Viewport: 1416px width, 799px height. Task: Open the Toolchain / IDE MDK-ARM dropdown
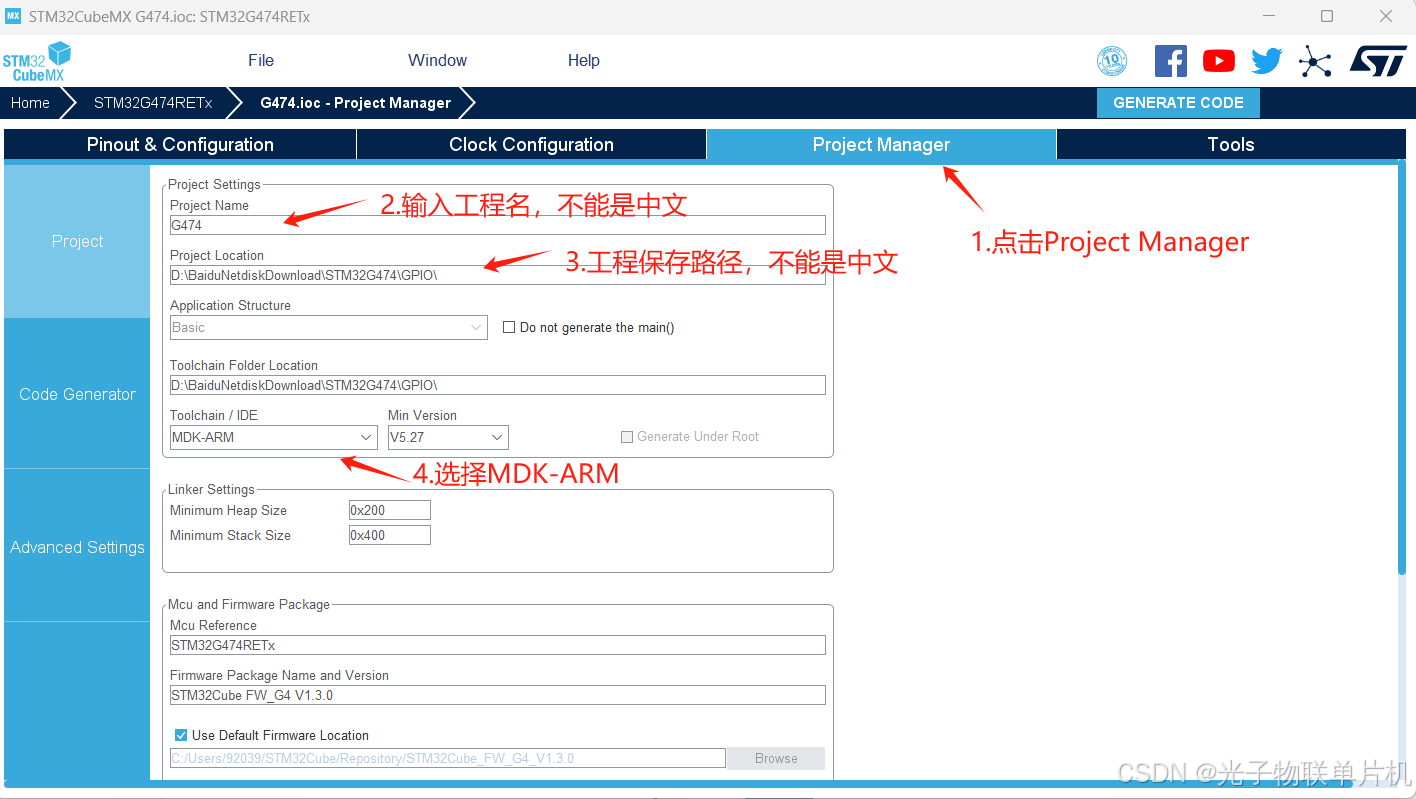point(273,437)
